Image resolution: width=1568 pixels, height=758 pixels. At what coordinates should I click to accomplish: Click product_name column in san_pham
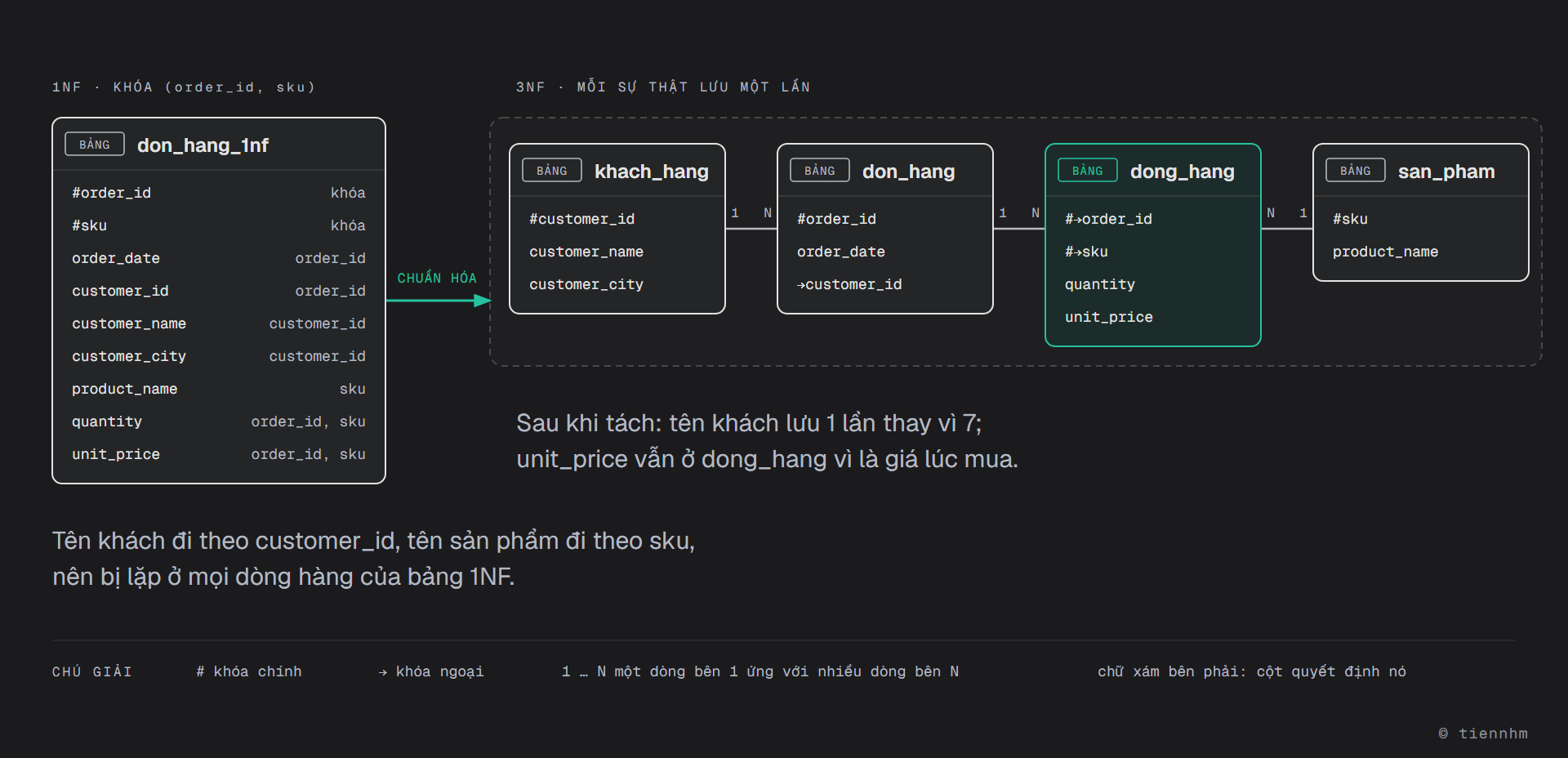pos(1386,252)
